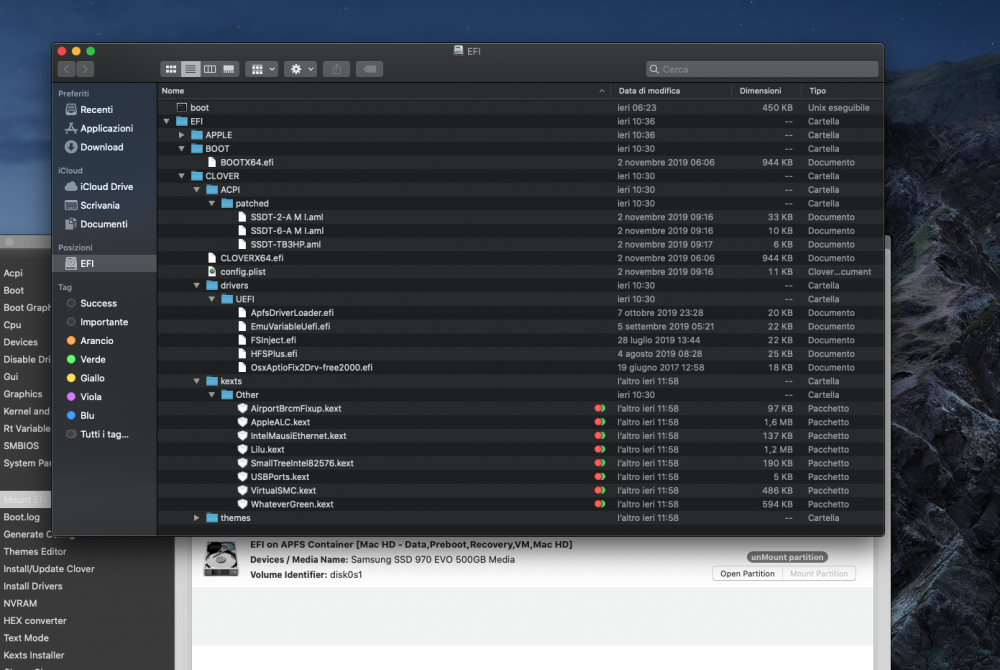This screenshot has width=1000, height=670.
Task: Go back in Finder history
Action: [66, 69]
